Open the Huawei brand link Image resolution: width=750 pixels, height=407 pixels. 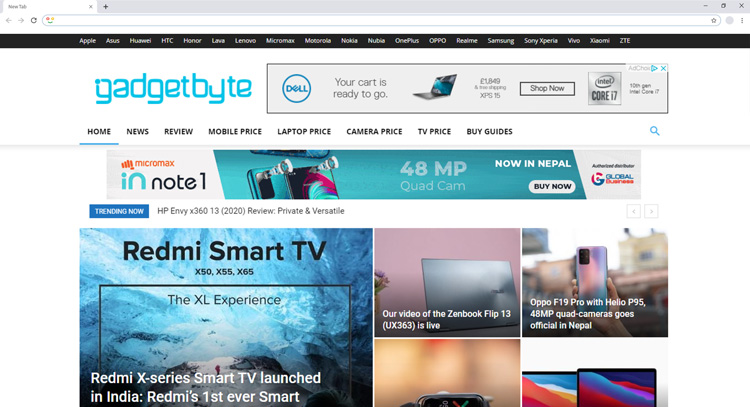140,41
